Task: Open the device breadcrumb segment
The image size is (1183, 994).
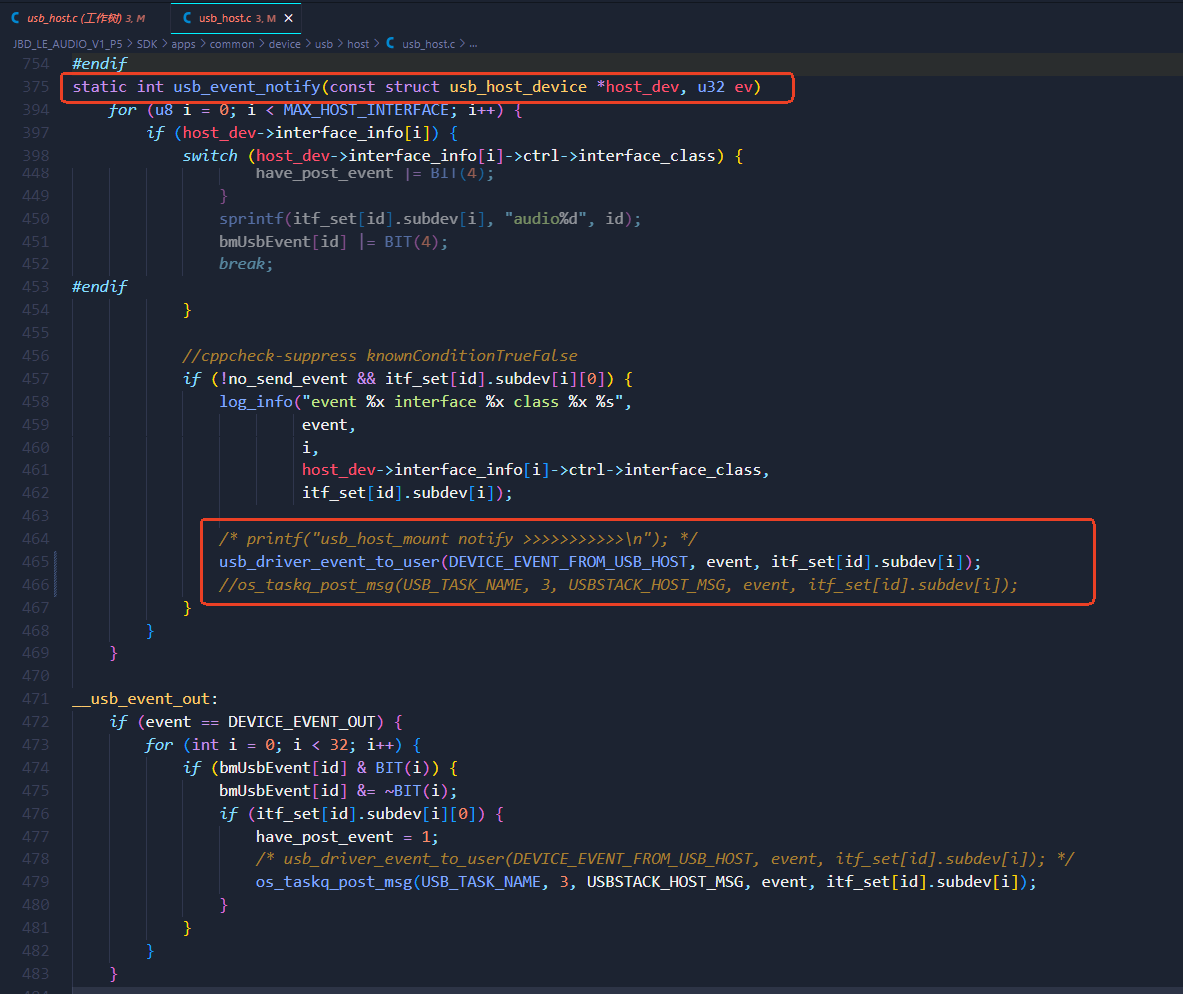Action: [284, 44]
